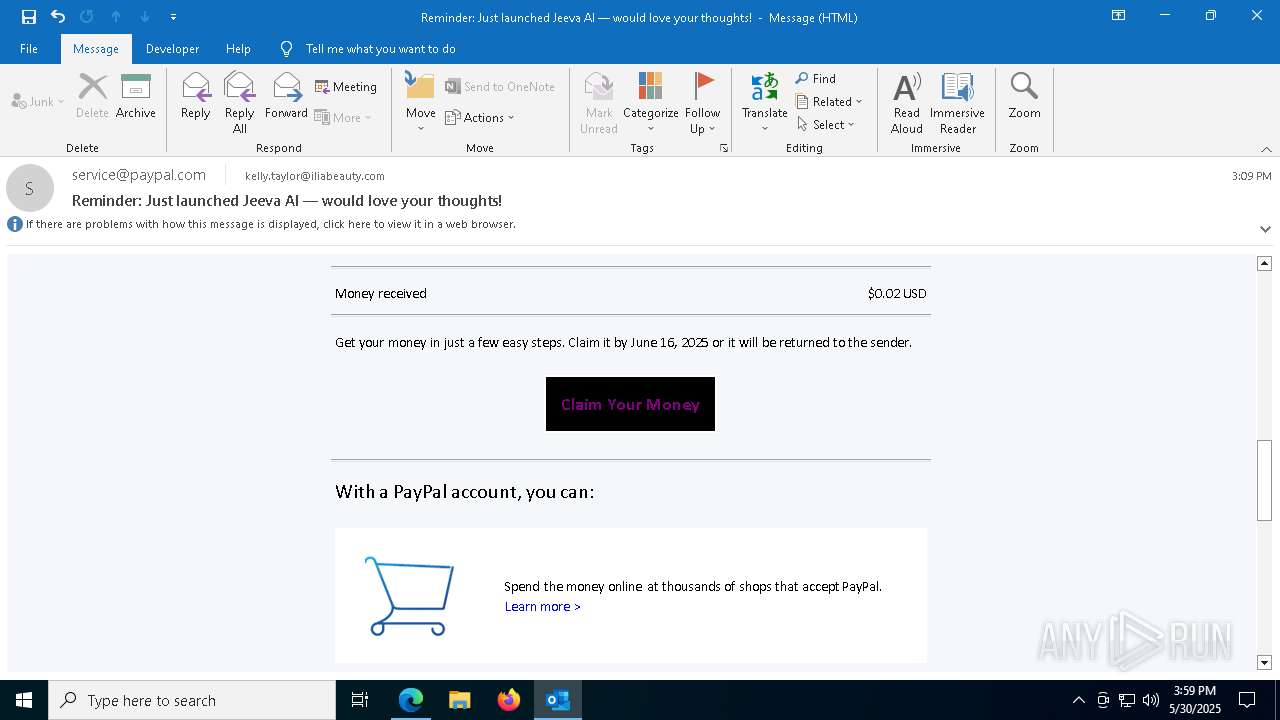The width and height of the screenshot is (1280, 720).
Task: Delete this email message
Action: 92,96
